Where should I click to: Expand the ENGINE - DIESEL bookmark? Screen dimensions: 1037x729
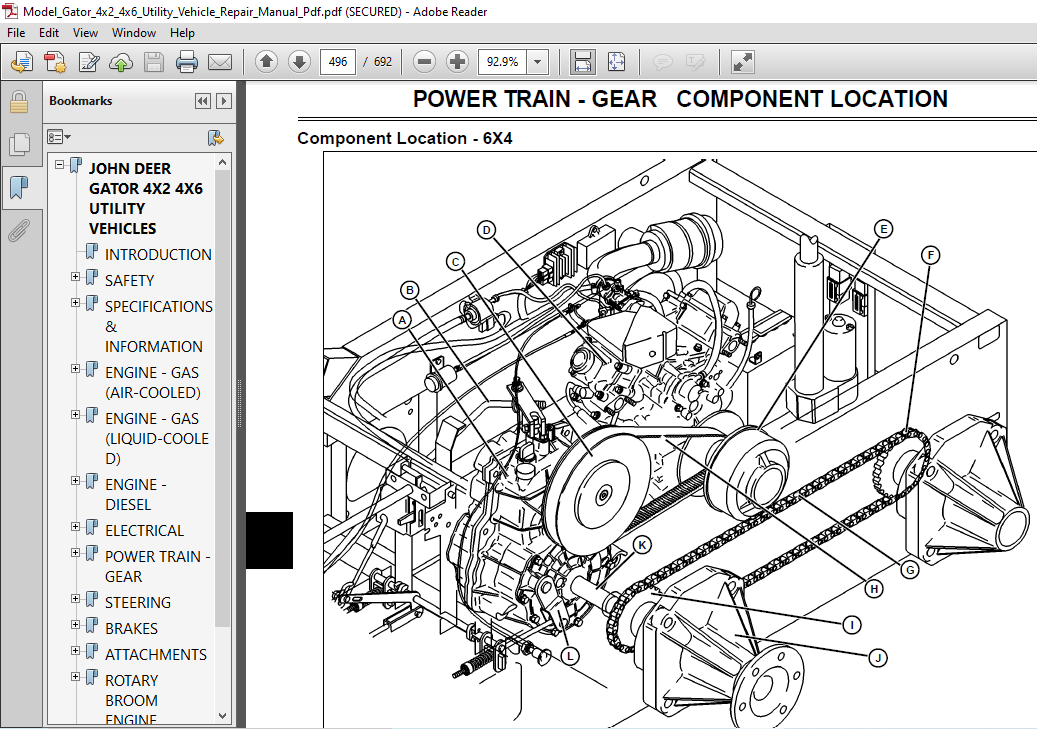point(75,480)
